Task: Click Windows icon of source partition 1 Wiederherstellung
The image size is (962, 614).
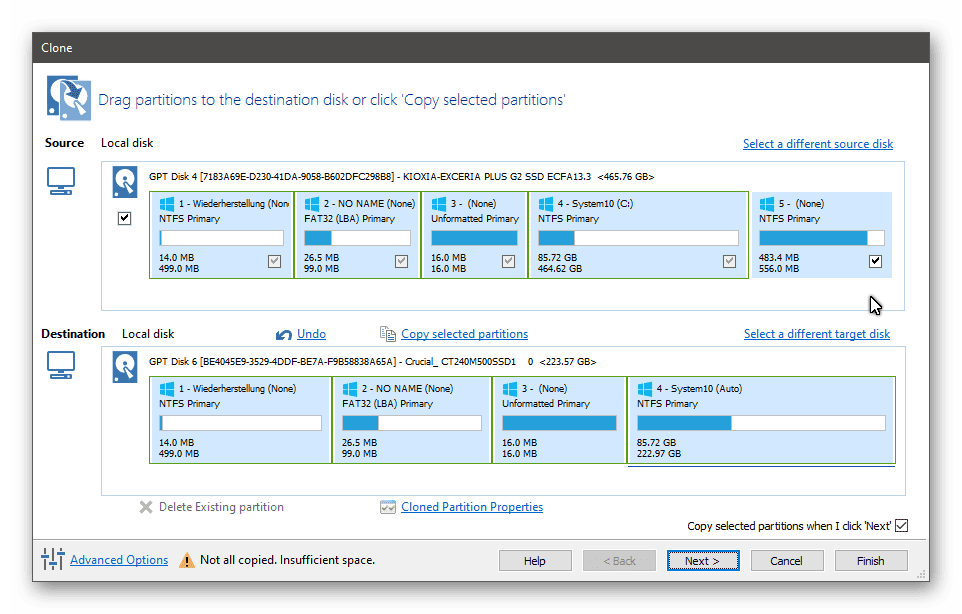Action: click(166, 204)
